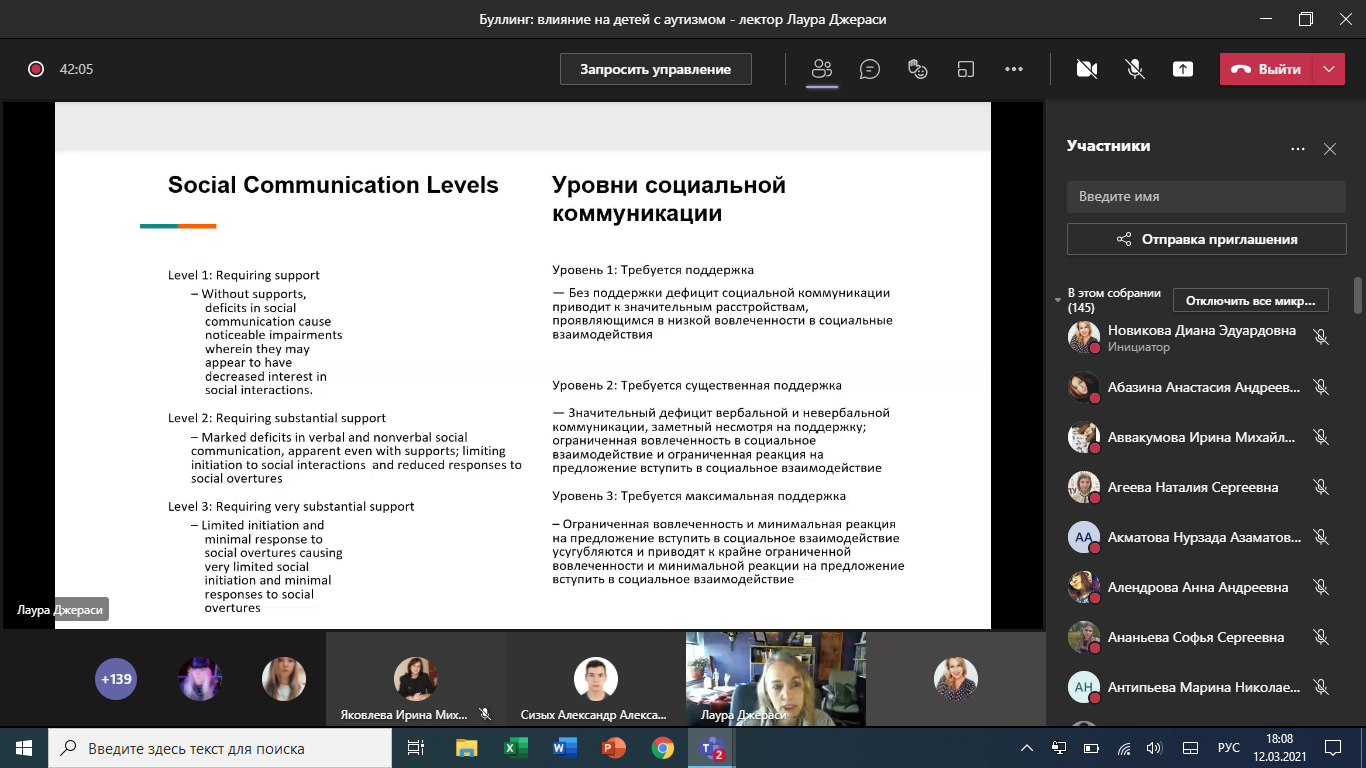
Task: Click the Отправка приглашения button
Action: click(x=1206, y=239)
